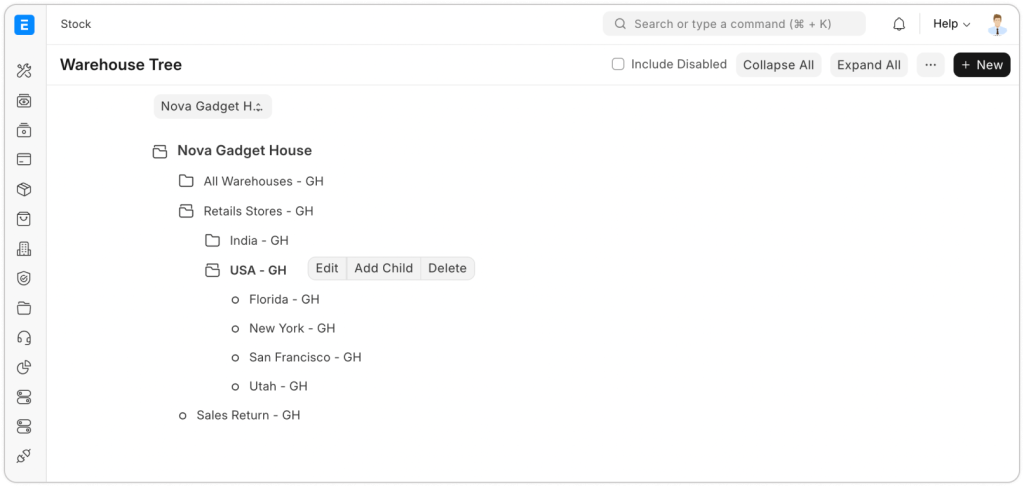Image resolution: width=1024 pixels, height=487 pixels.
Task: Select the San Francisco - GH warehouse
Action: coord(304,357)
